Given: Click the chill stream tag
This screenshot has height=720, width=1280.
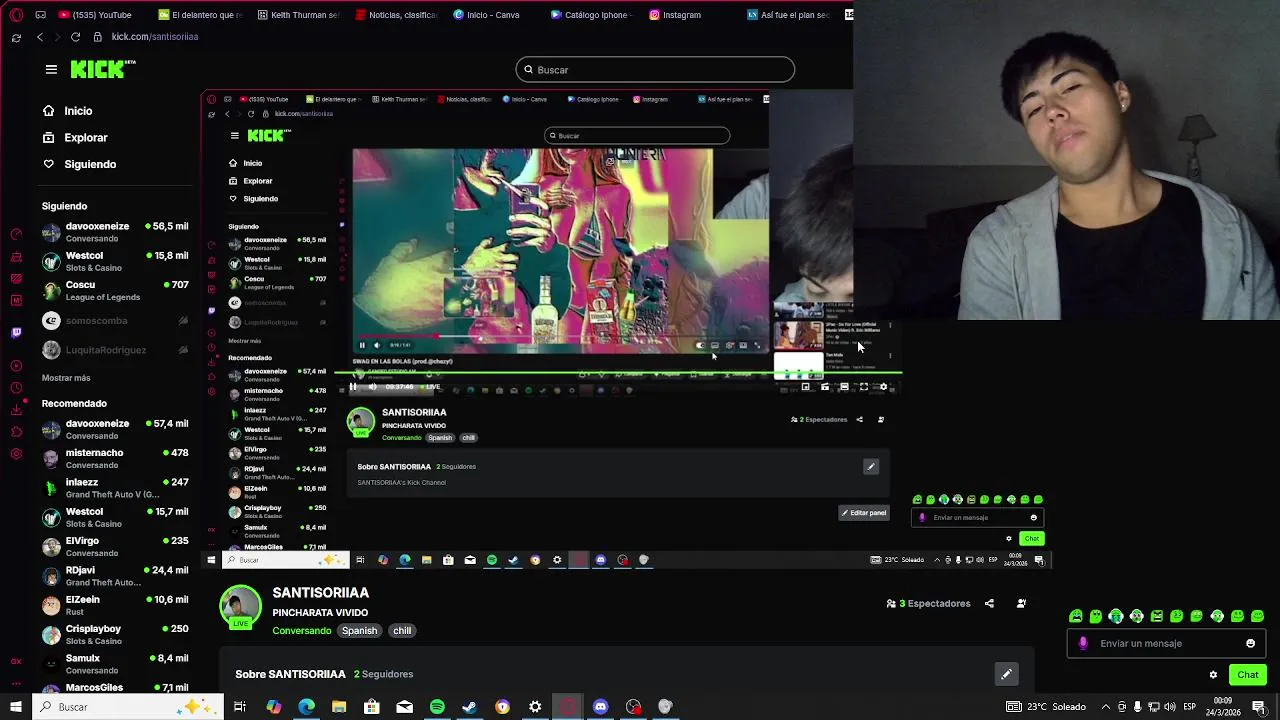Looking at the screenshot, I should 402,631.
